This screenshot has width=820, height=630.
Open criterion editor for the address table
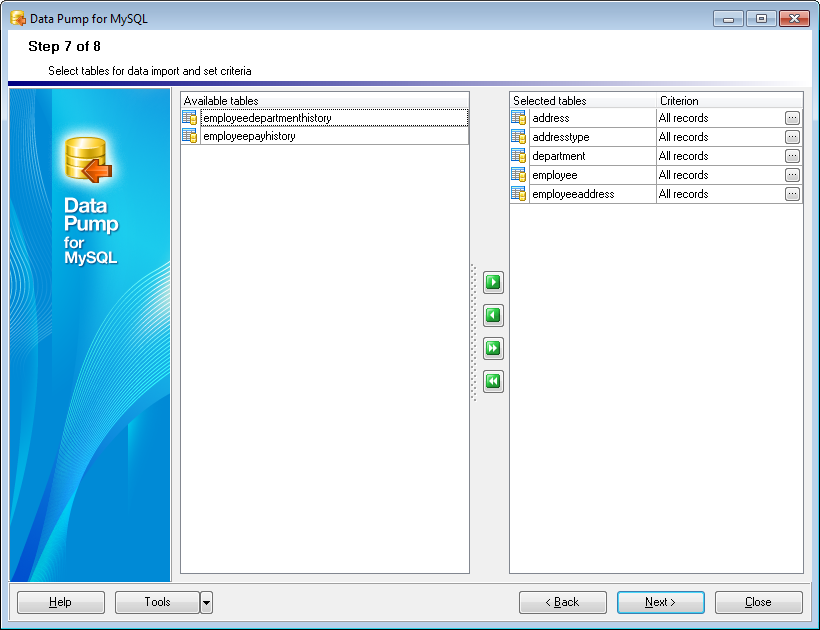(x=791, y=118)
